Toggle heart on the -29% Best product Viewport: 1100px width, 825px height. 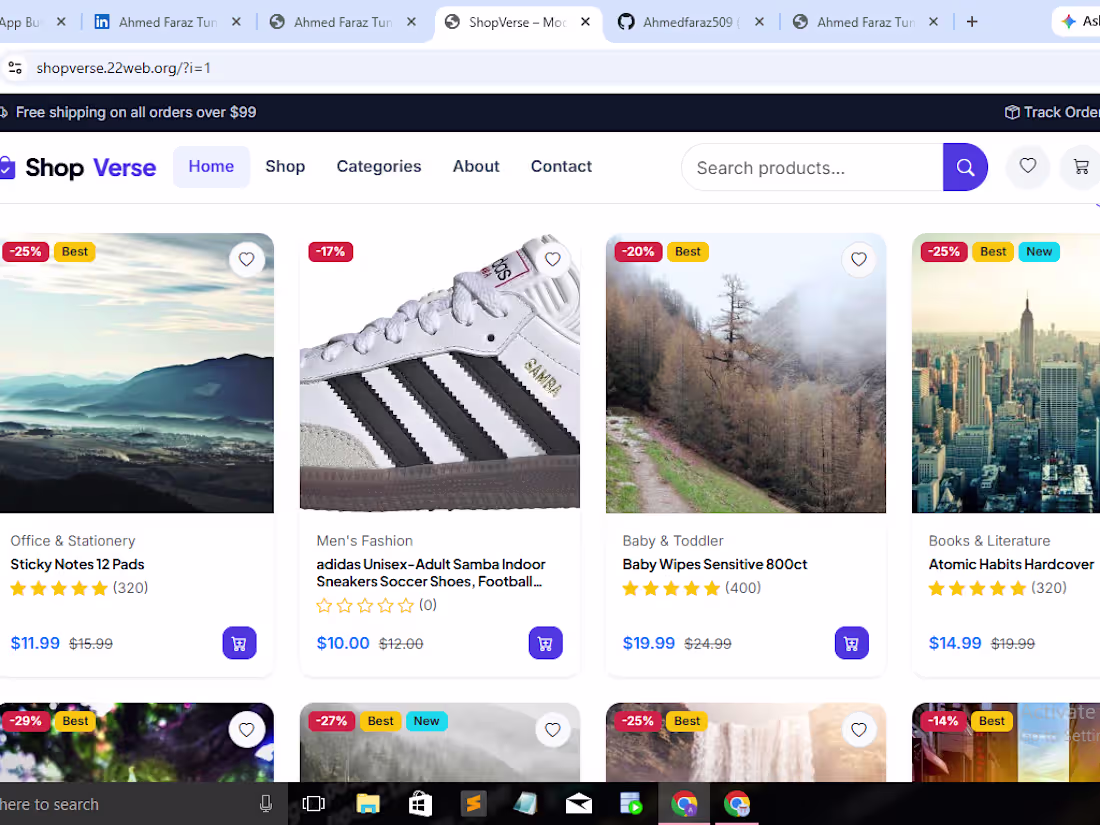tap(246, 730)
